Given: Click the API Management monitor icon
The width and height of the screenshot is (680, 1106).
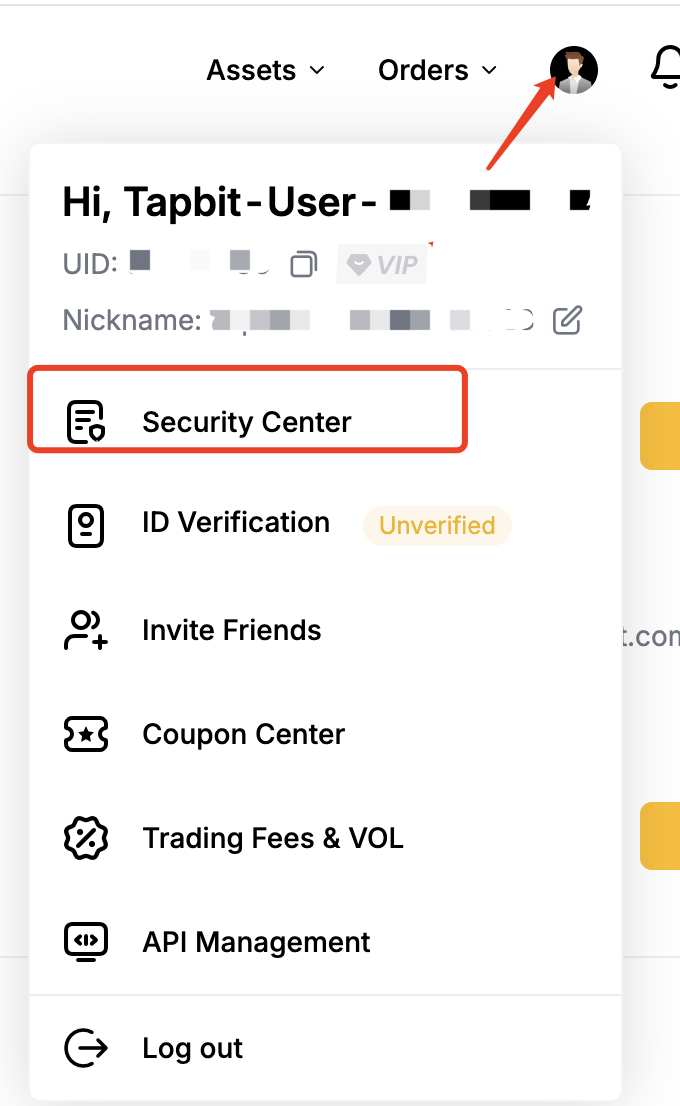Looking at the screenshot, I should [x=86, y=942].
